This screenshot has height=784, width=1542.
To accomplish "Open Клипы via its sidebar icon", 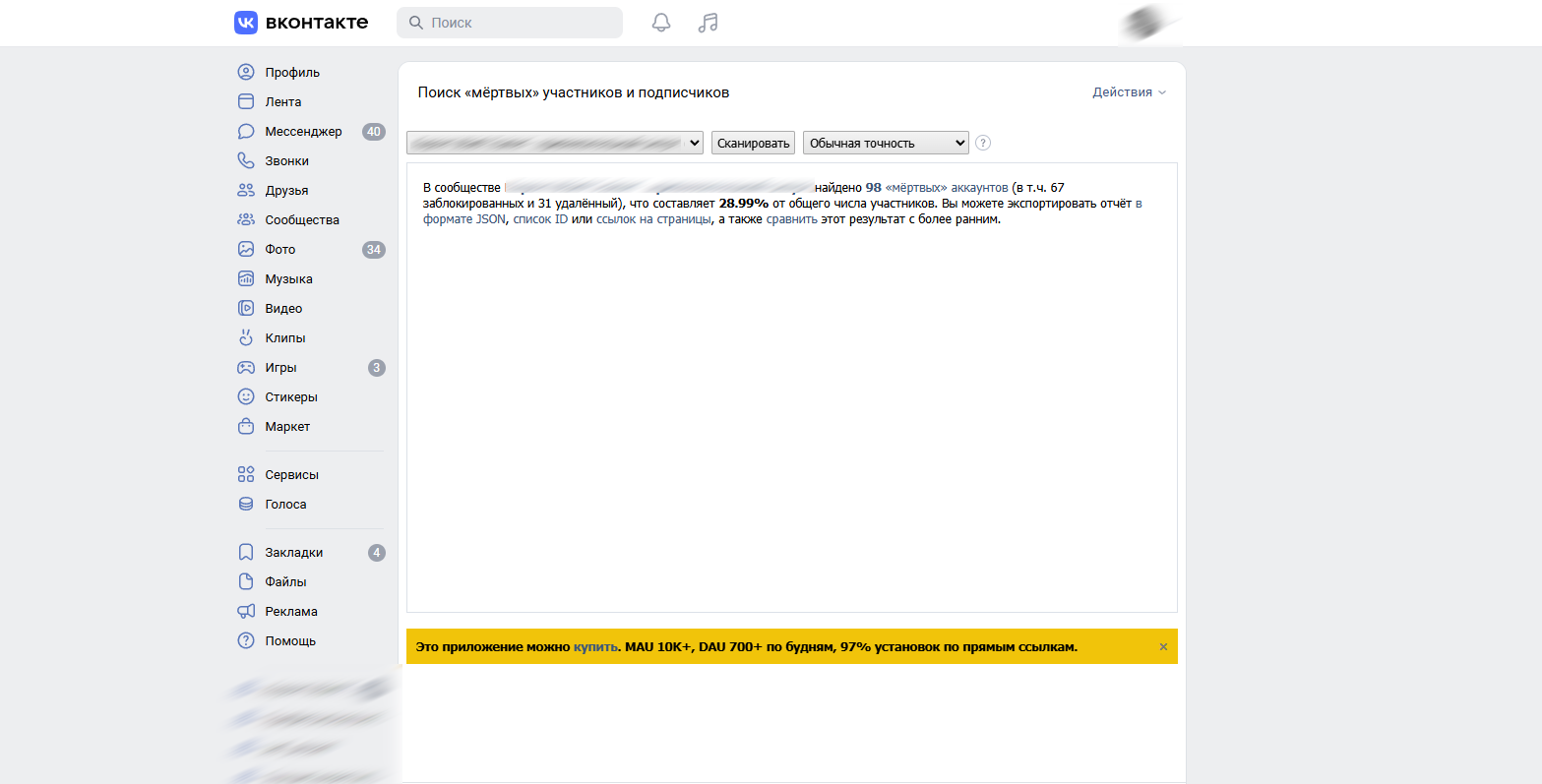I will (x=244, y=337).
